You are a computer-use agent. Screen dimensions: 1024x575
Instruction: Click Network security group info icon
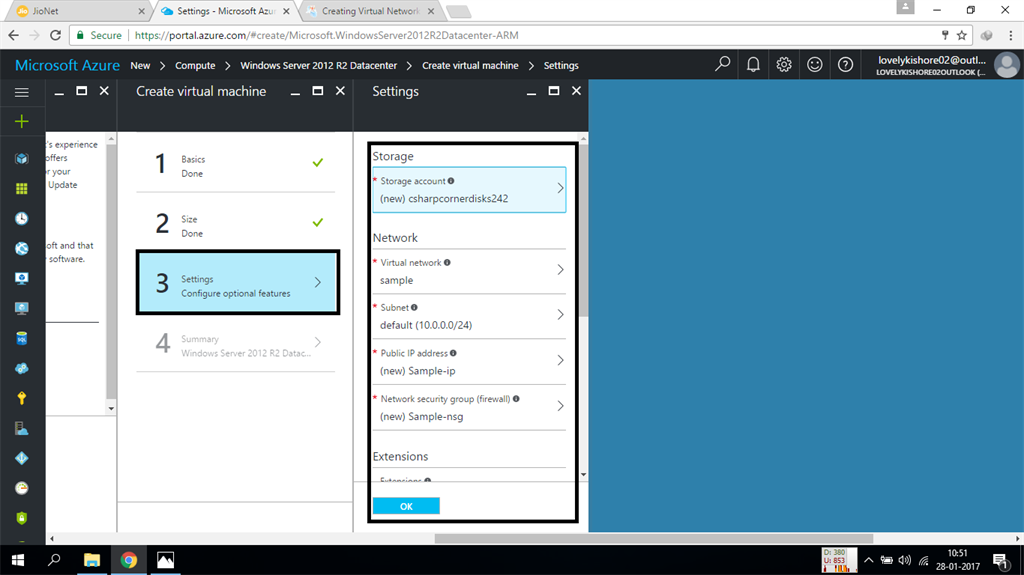pos(516,399)
